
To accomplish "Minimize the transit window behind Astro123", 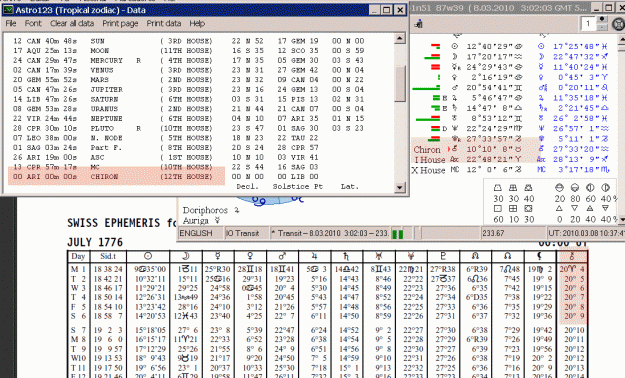I will coord(596,8).
